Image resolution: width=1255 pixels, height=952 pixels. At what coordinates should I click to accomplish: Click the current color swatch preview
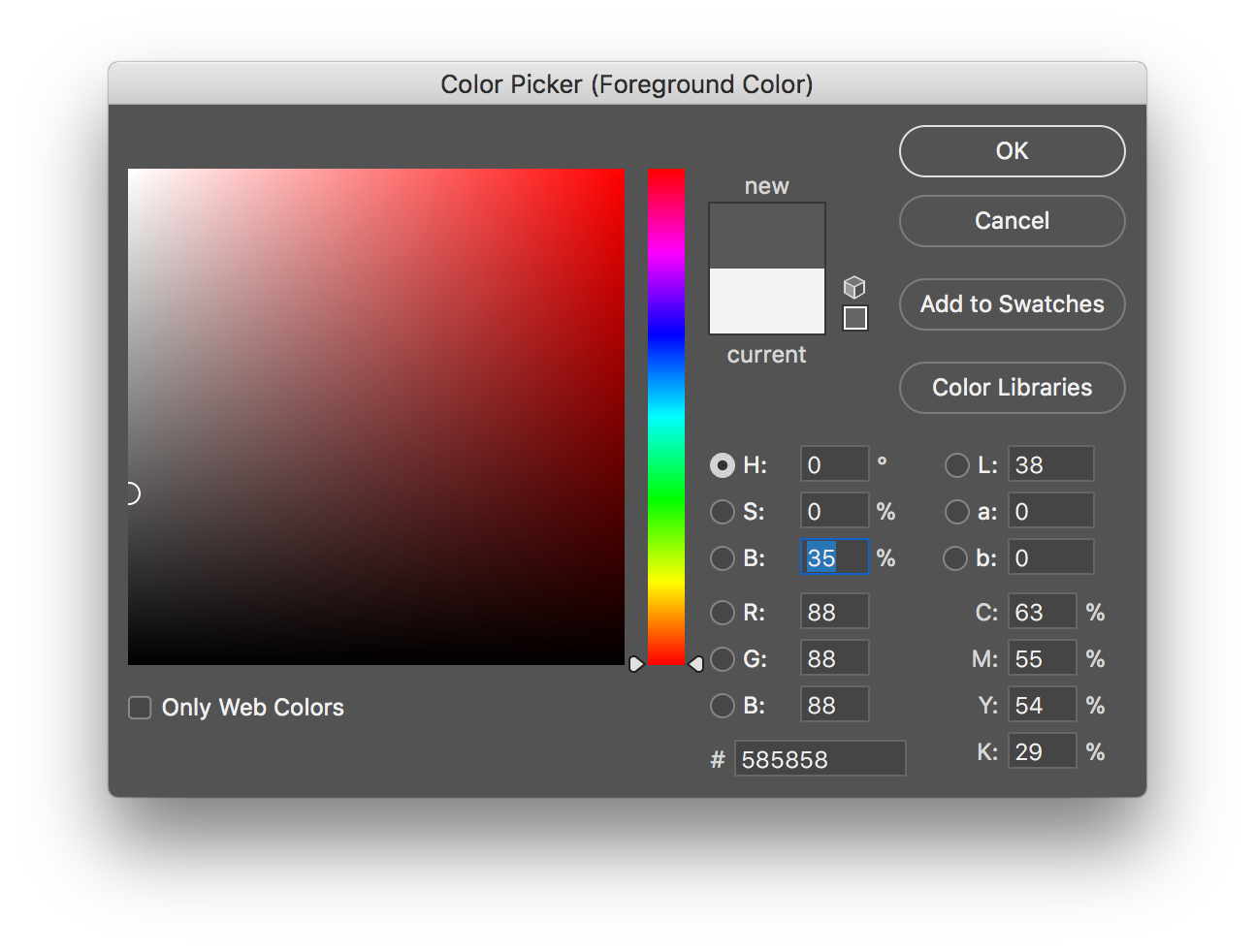(767, 301)
